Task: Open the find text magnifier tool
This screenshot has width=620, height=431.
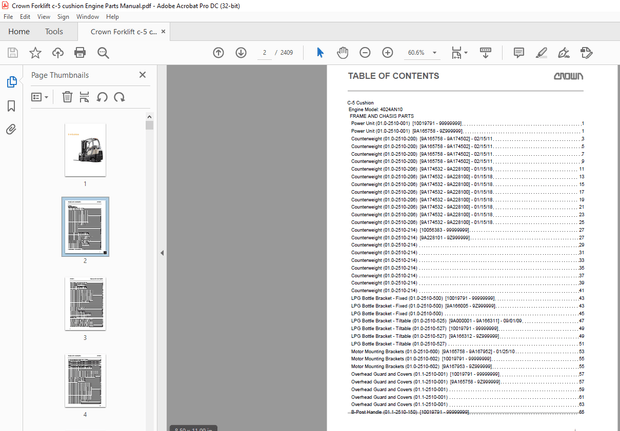Action: pyautogui.click(x=103, y=53)
